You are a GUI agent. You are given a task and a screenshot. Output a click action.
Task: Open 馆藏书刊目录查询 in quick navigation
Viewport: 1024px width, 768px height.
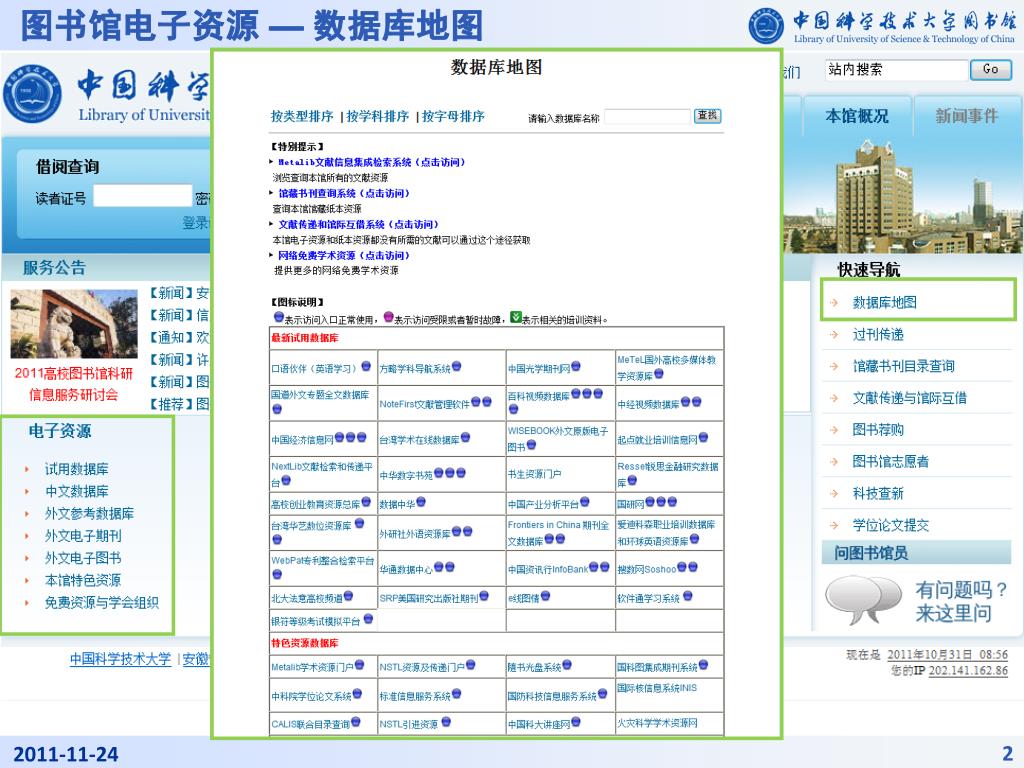pyautogui.click(x=904, y=366)
